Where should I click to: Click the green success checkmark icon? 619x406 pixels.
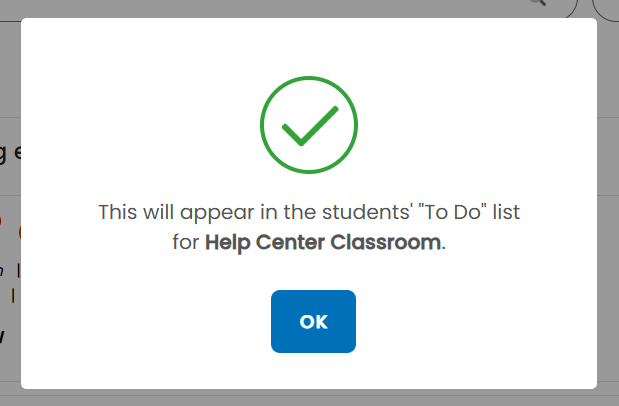click(x=310, y=126)
